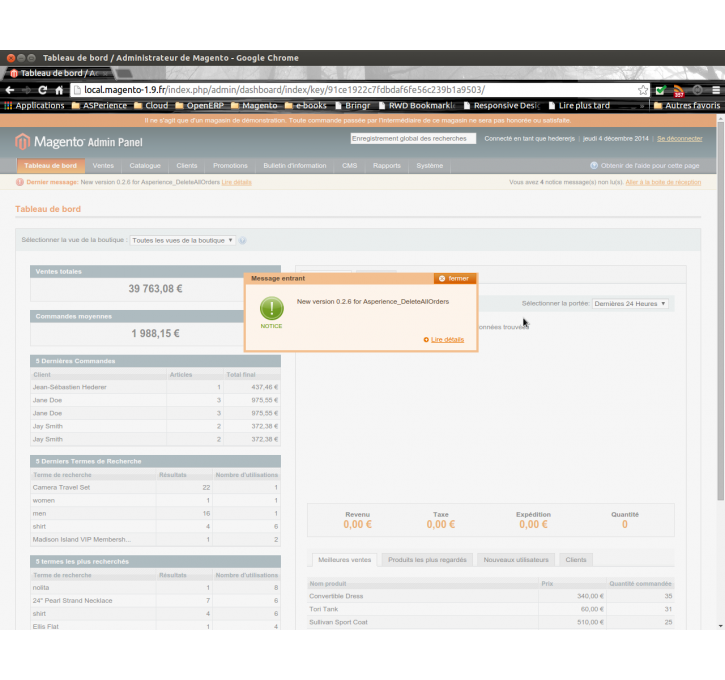Open the RSS feed extension icon

click(678, 91)
